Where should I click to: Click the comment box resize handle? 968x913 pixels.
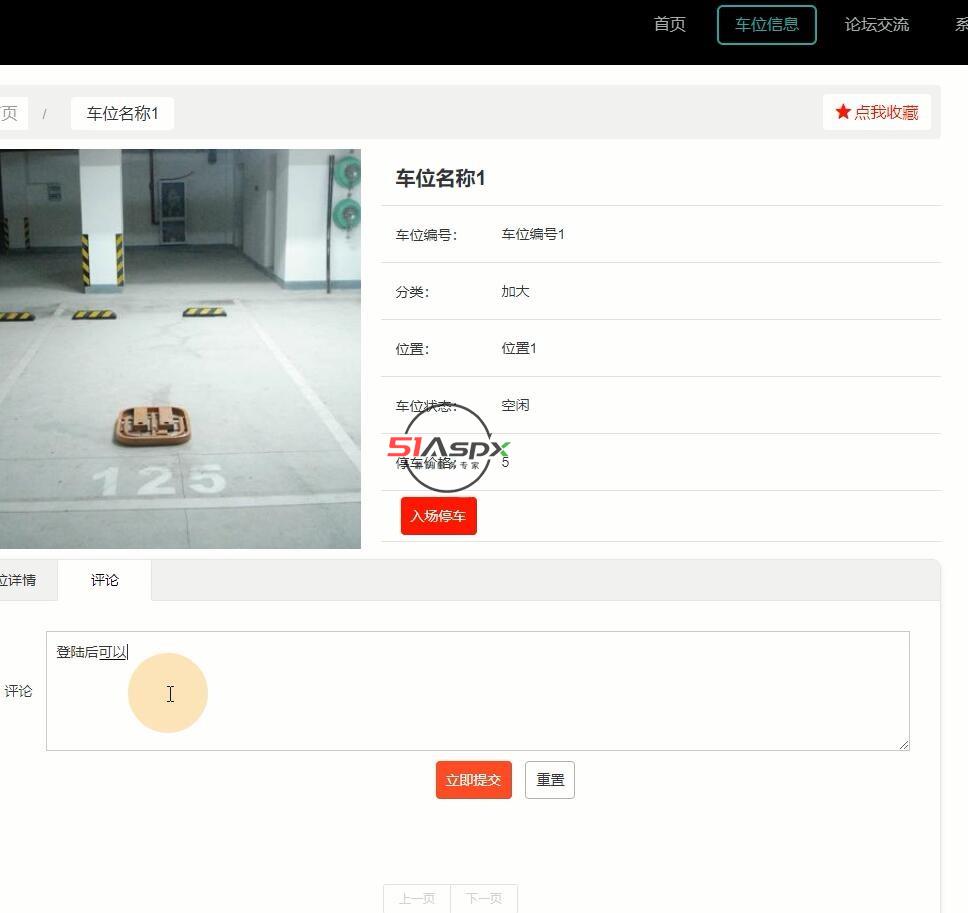(903, 744)
